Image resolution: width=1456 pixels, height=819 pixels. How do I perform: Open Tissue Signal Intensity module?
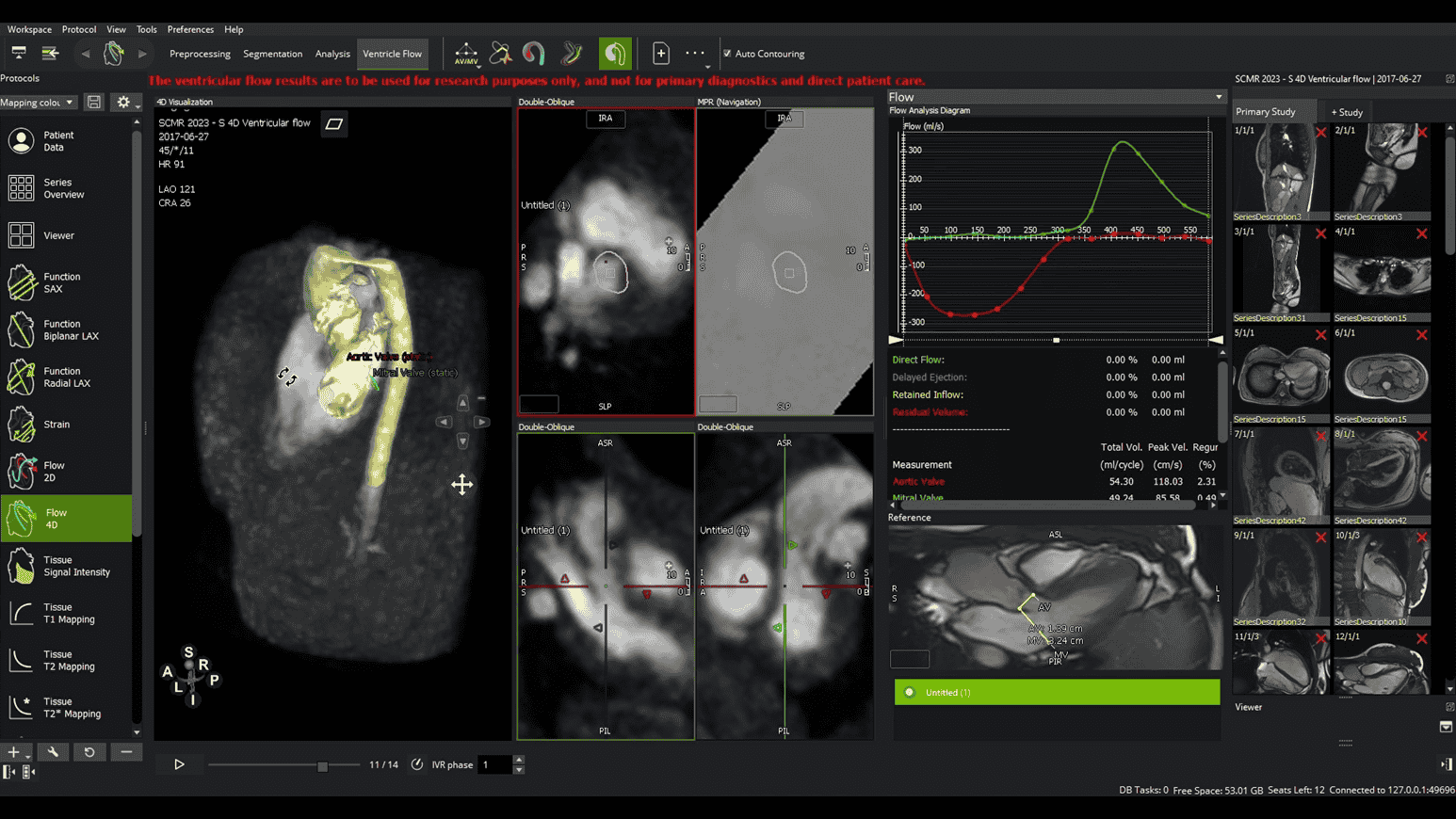point(66,566)
